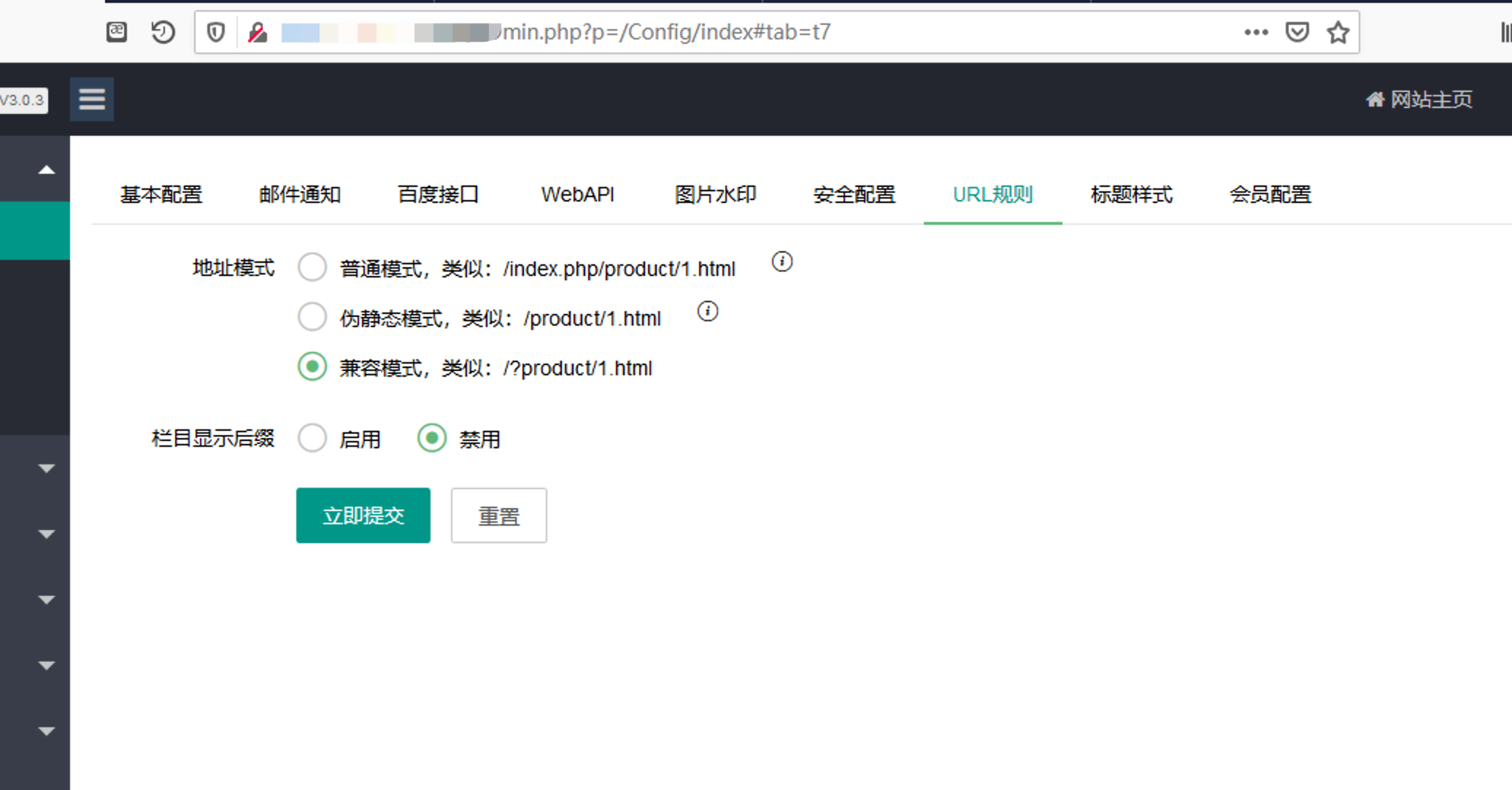Click info icon next to normal mode
Image resolution: width=1512 pixels, height=790 pixels.
(782, 261)
